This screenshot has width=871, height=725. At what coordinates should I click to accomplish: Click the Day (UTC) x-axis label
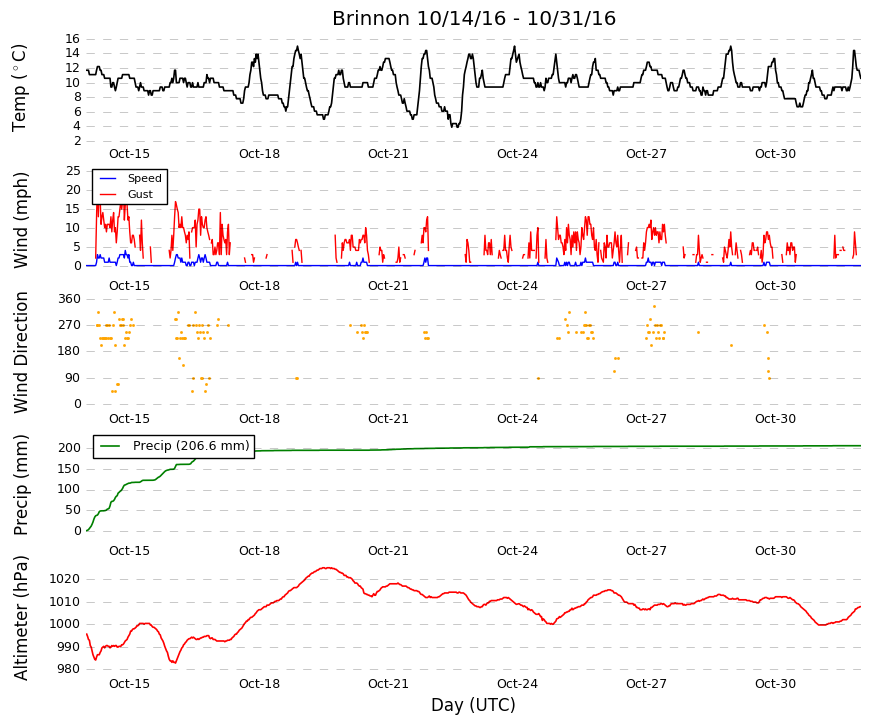[x=473, y=705]
